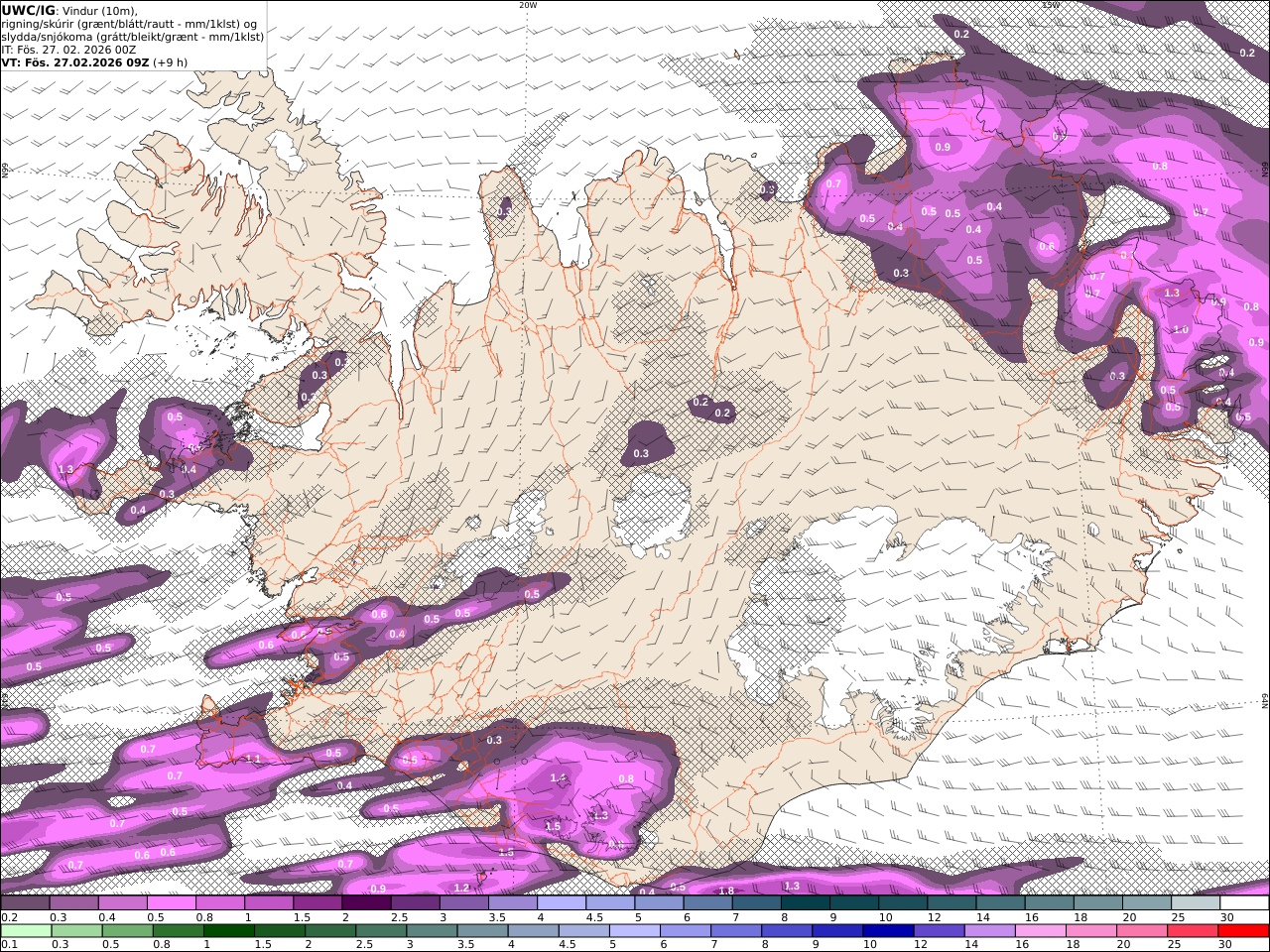The height and width of the screenshot is (952, 1270).
Task: Pick the dark teal 8 swatch in snow legend
Action: point(805,903)
